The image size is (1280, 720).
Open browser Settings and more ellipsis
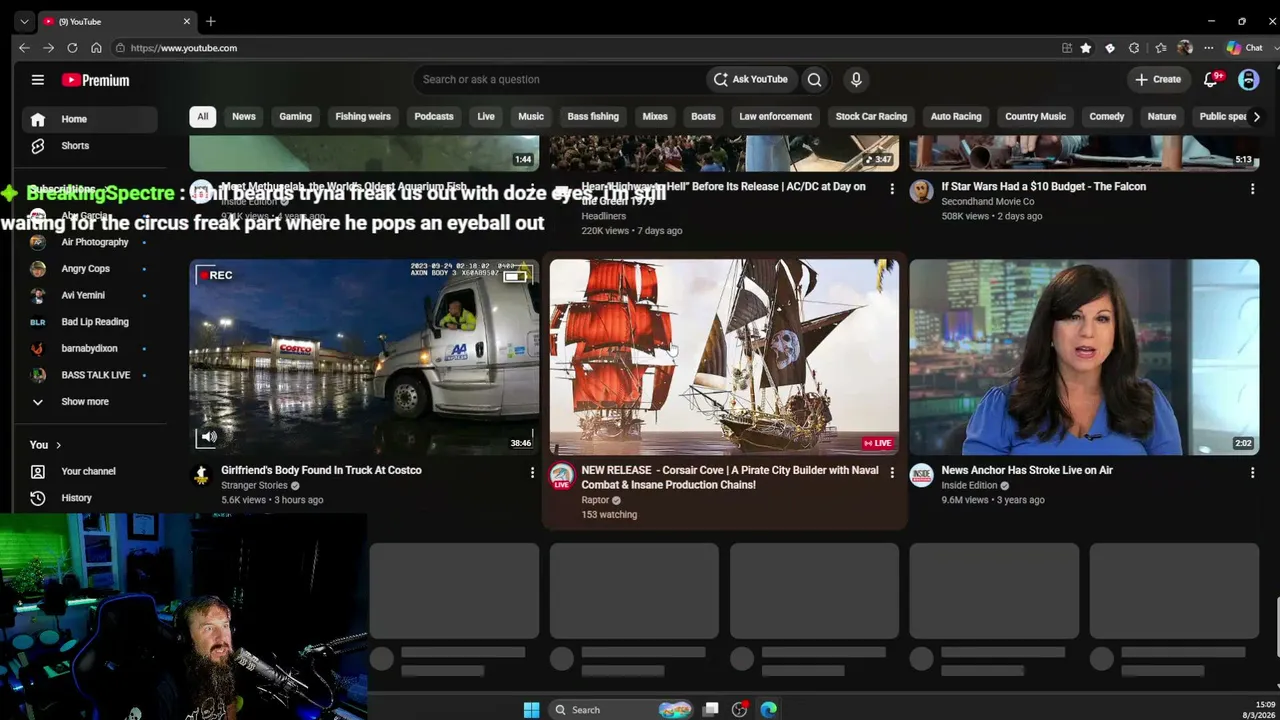pyautogui.click(x=1208, y=48)
